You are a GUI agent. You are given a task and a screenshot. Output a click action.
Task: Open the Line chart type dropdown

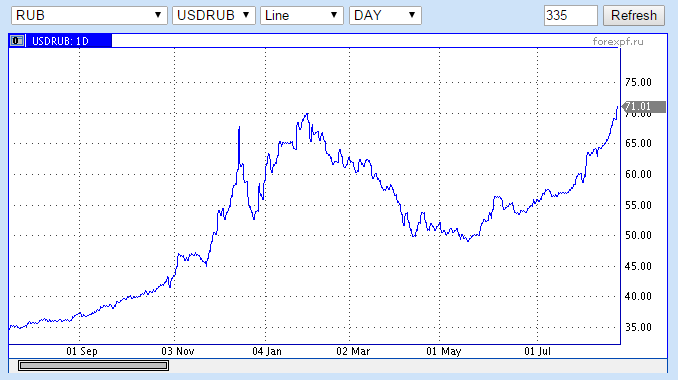302,16
